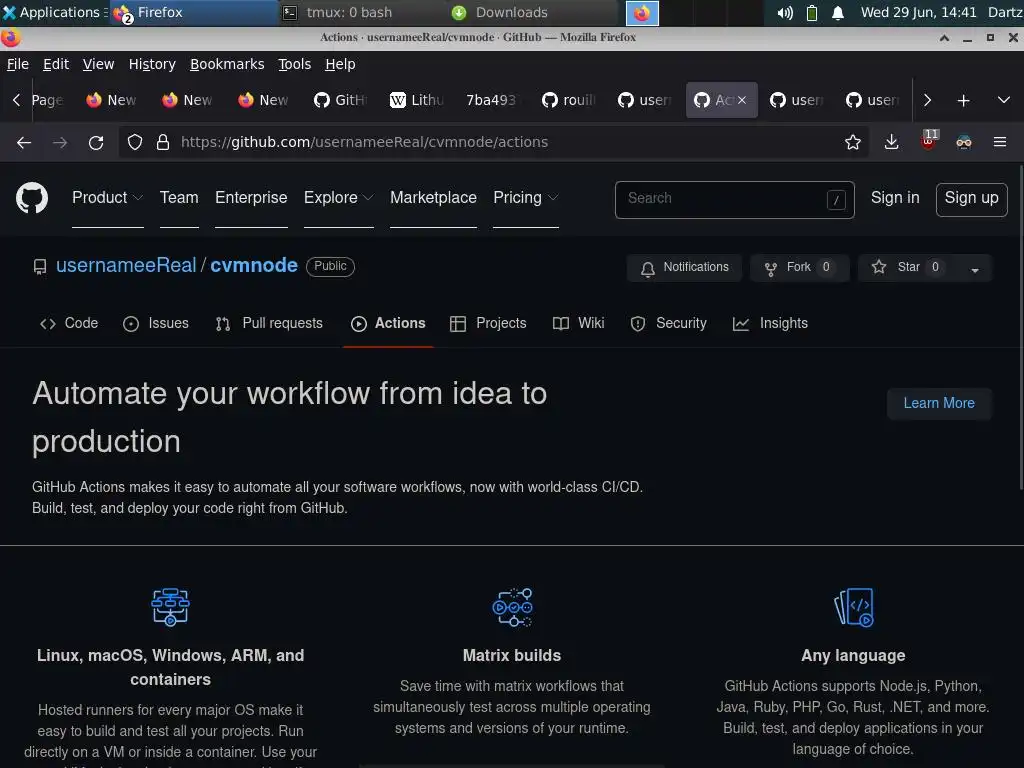The height and width of the screenshot is (768, 1024).
Task: Click the Any language code illustration icon
Action: coord(854,607)
